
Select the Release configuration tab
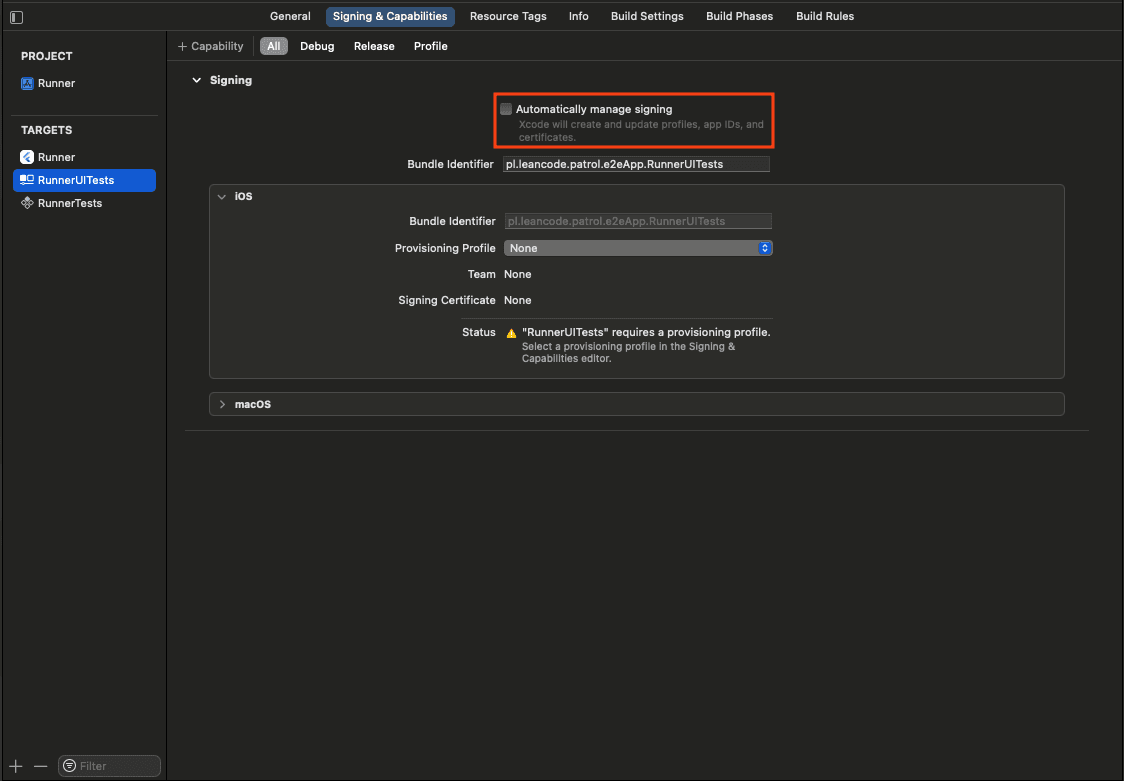click(x=373, y=46)
